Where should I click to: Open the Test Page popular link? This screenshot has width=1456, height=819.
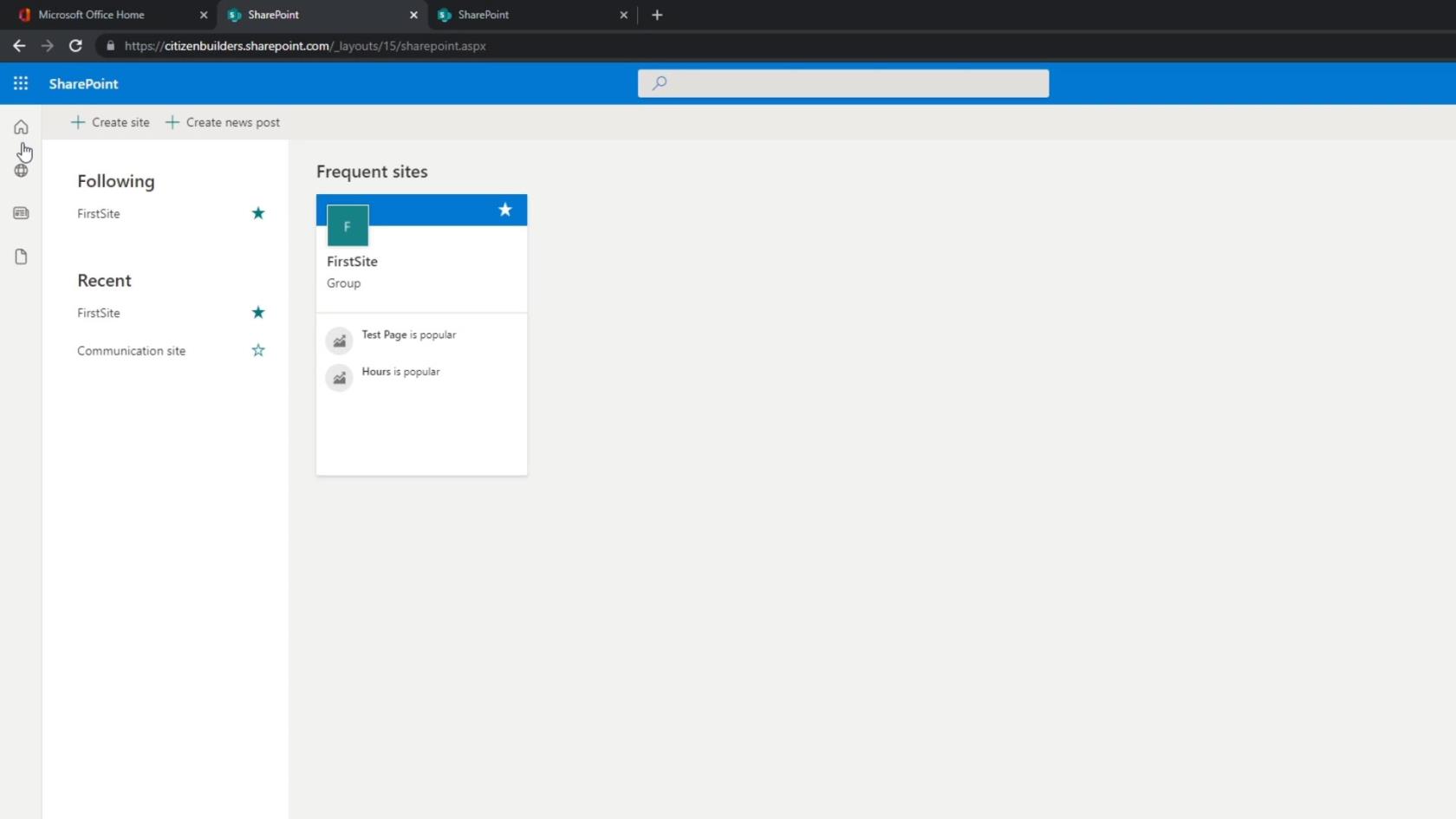click(x=384, y=335)
